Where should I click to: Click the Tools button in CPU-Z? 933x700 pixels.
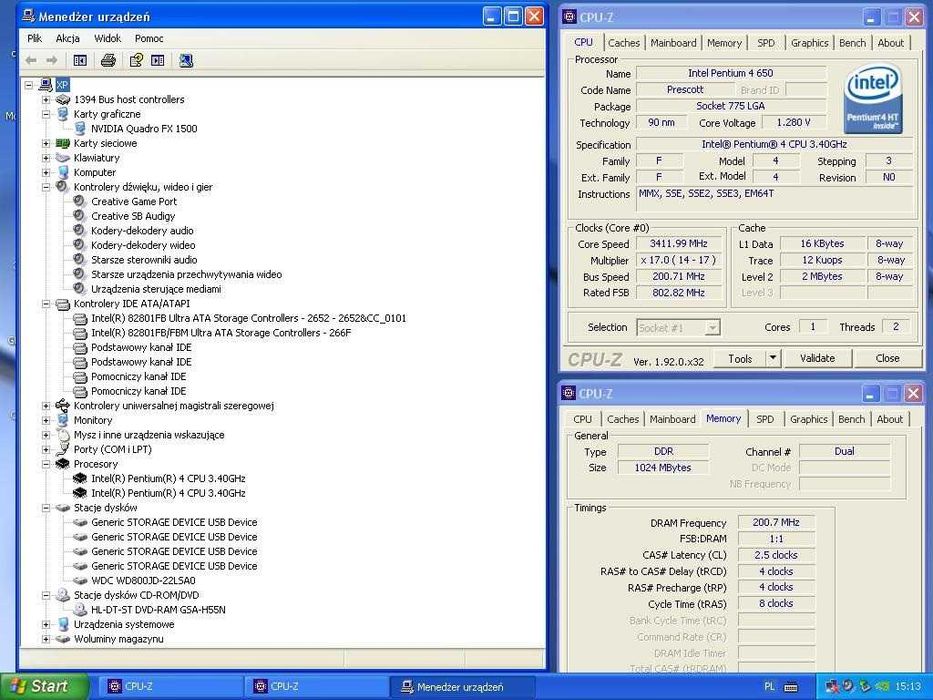pyautogui.click(x=740, y=358)
